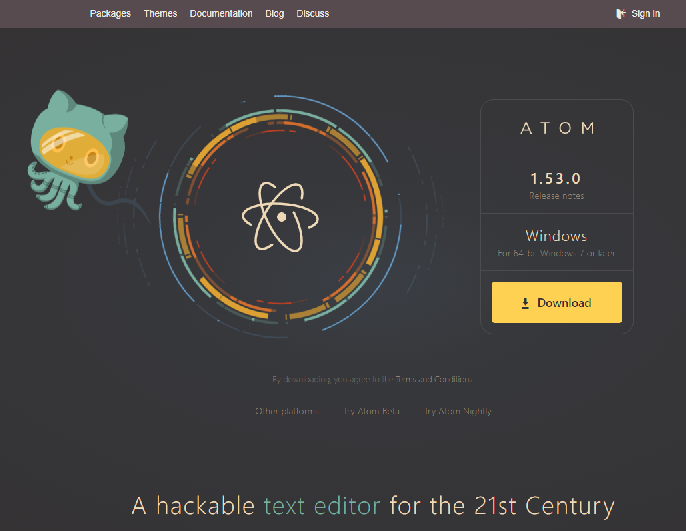This screenshot has width=686, height=531.
Task: Click the download arrow icon
Action: tap(525, 303)
